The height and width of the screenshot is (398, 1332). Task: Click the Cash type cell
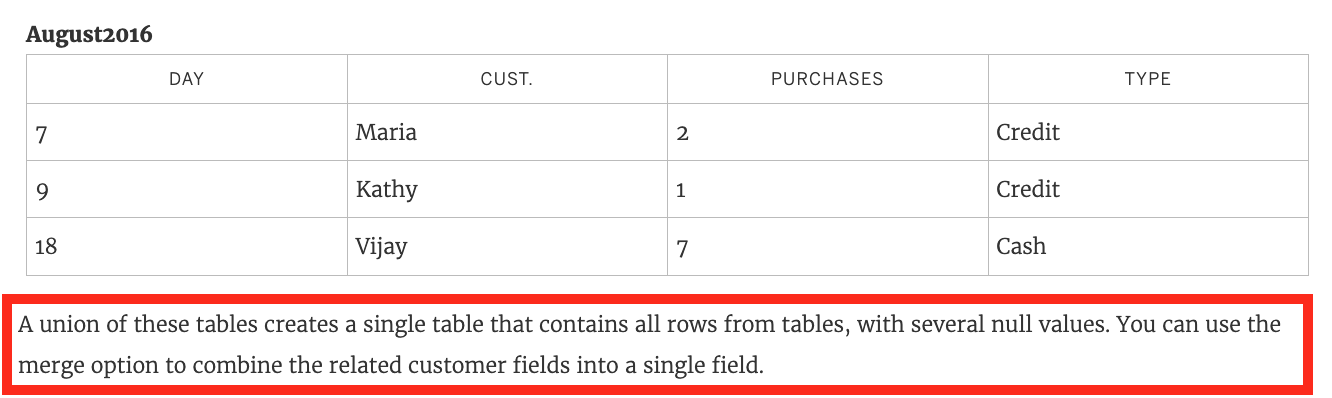[1148, 246]
